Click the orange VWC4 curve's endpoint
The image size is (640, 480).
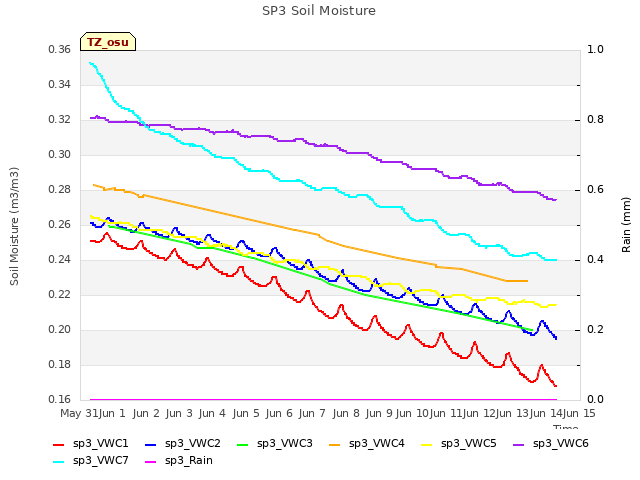pyautogui.click(x=527, y=281)
